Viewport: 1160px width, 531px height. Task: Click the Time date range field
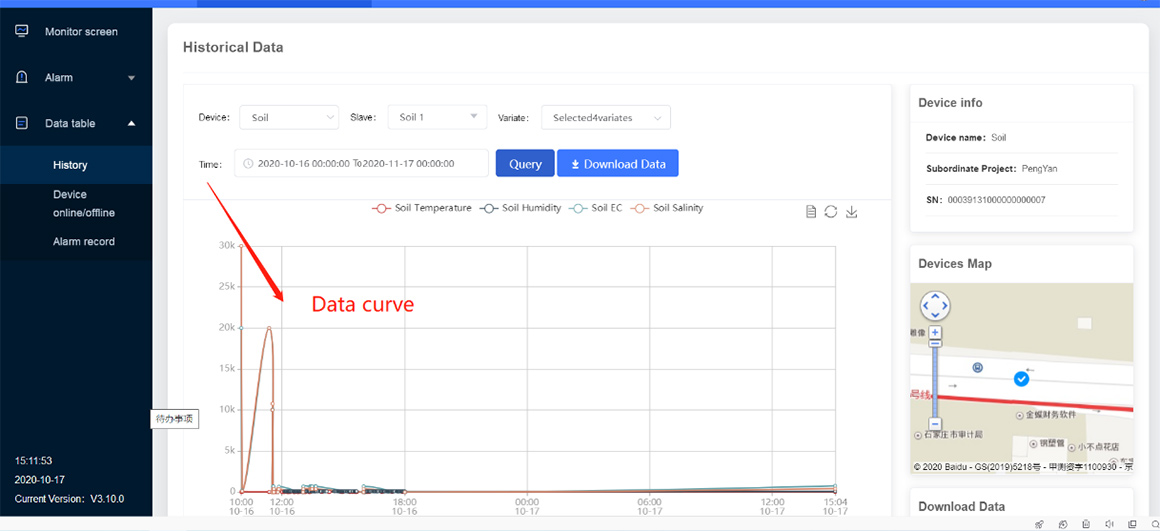tap(361, 163)
